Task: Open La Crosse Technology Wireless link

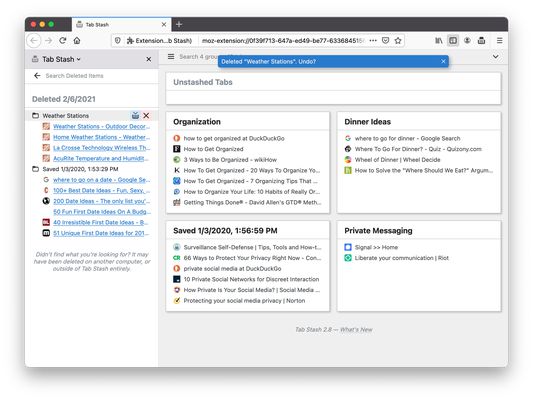Action: [101, 147]
